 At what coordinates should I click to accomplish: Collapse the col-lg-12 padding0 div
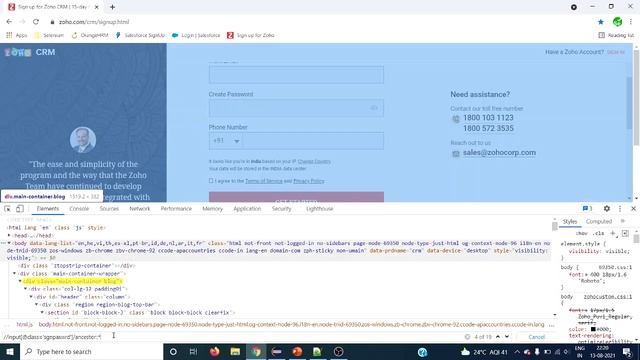coord(25,289)
